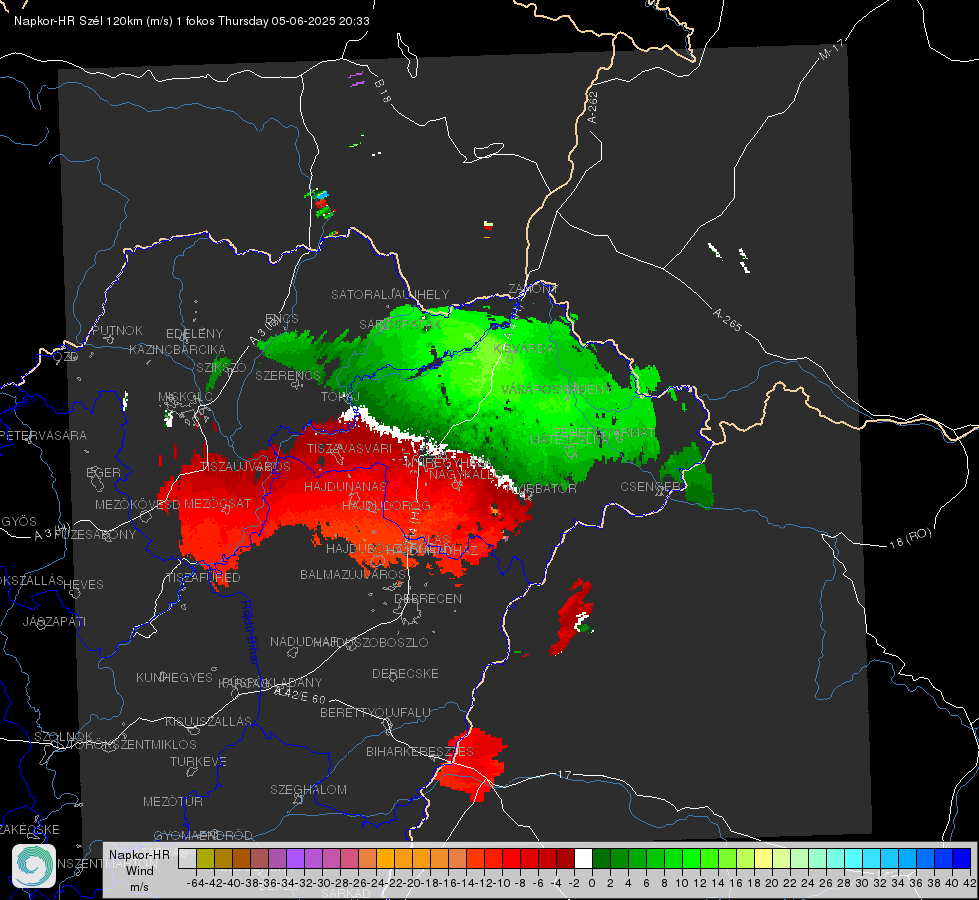The height and width of the screenshot is (900, 979).
Task: Select the KAZINCBARCIKA label
Action: [177, 350]
